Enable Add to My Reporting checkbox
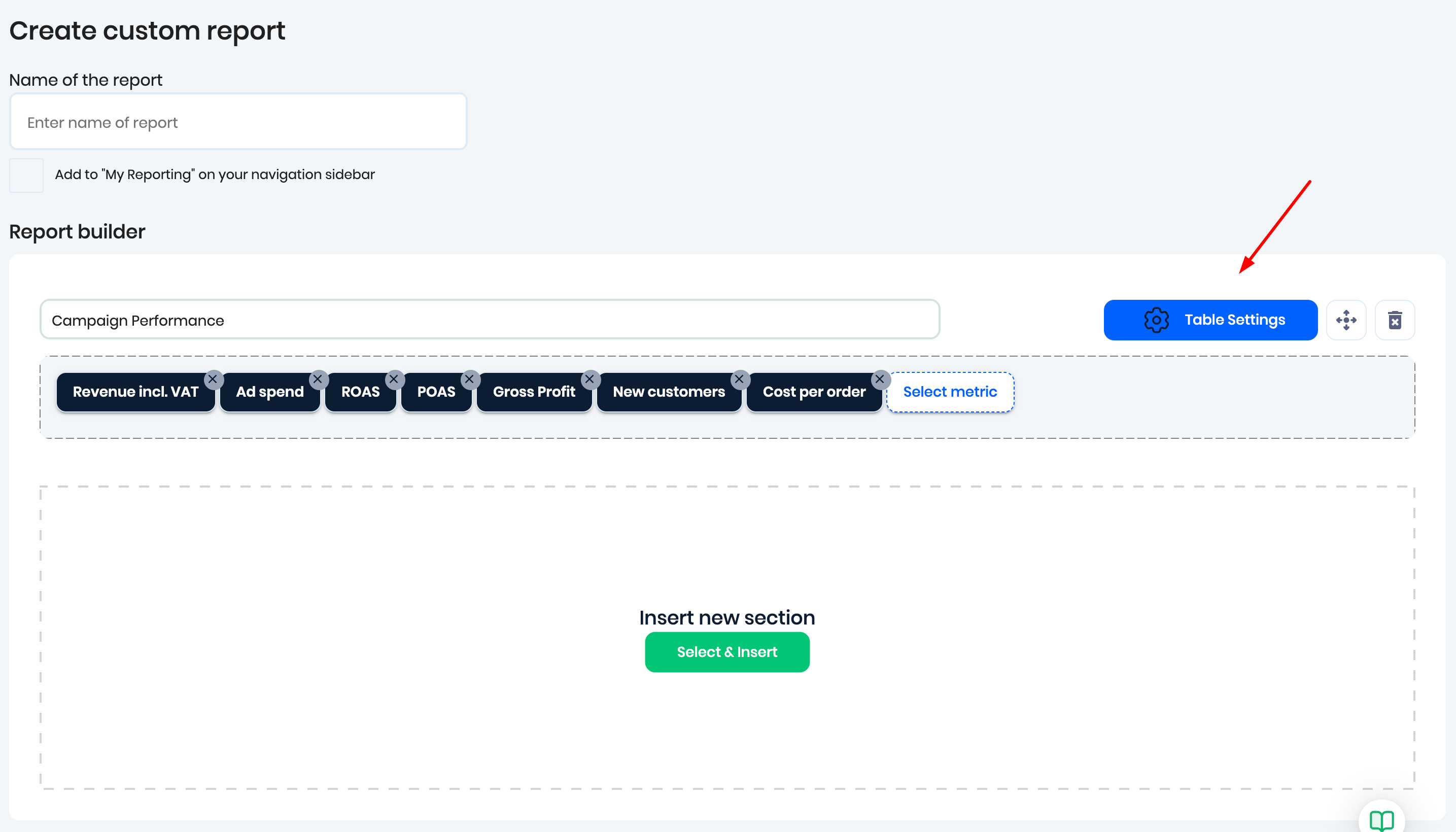The image size is (1456, 832). [26, 176]
